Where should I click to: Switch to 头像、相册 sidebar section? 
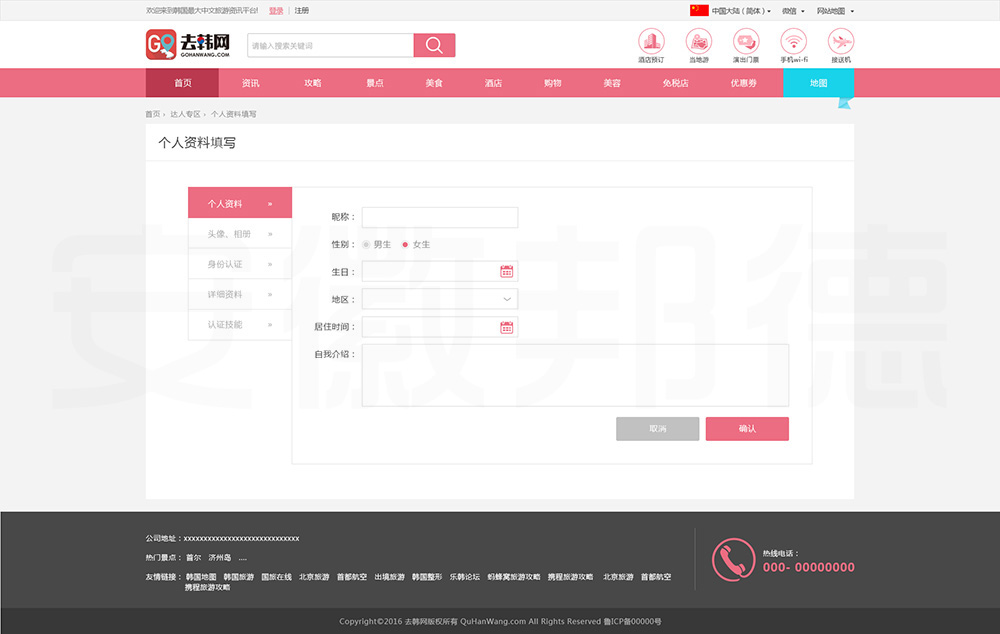click(x=239, y=234)
